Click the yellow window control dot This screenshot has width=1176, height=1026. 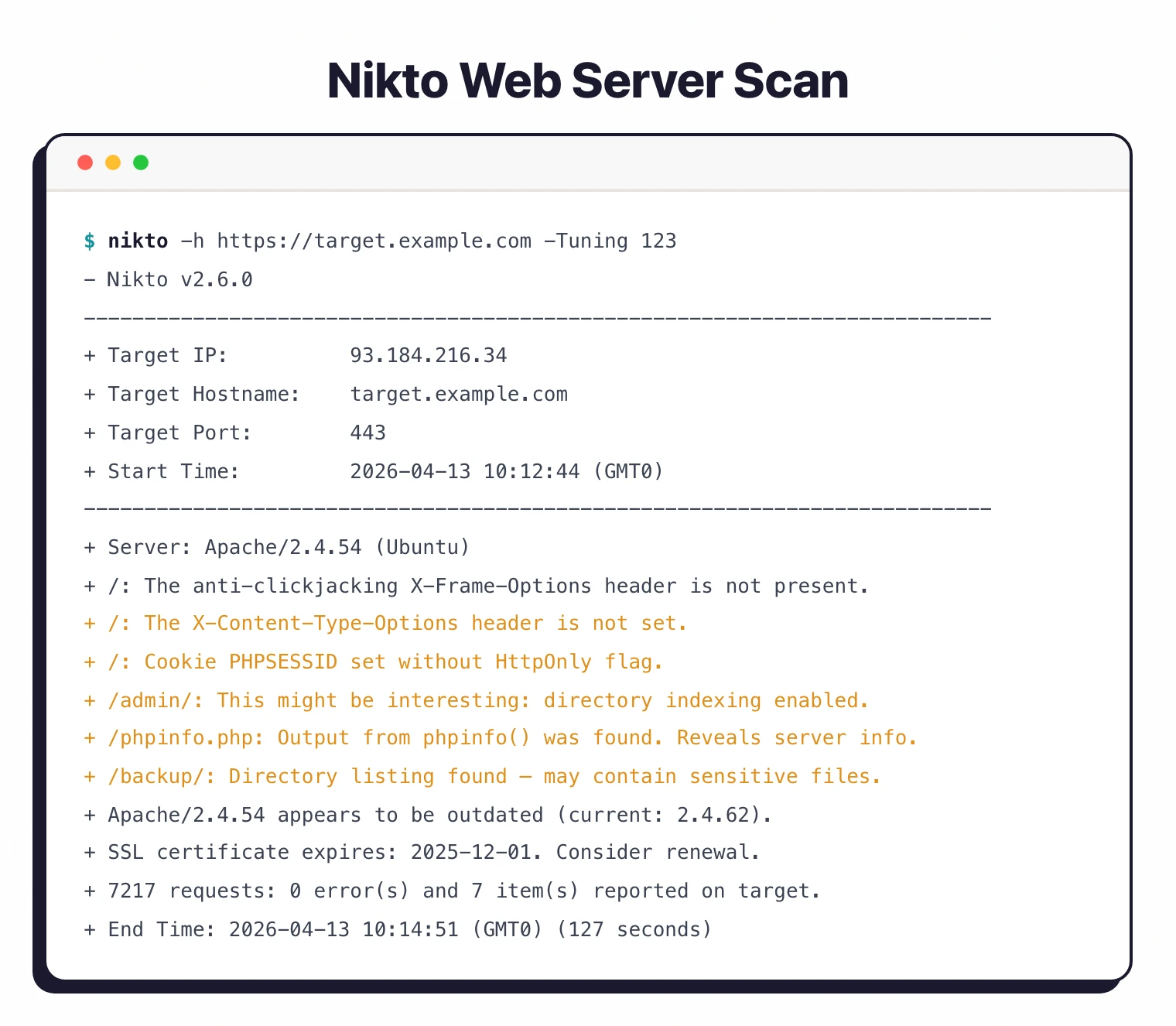pyautogui.click(x=113, y=162)
